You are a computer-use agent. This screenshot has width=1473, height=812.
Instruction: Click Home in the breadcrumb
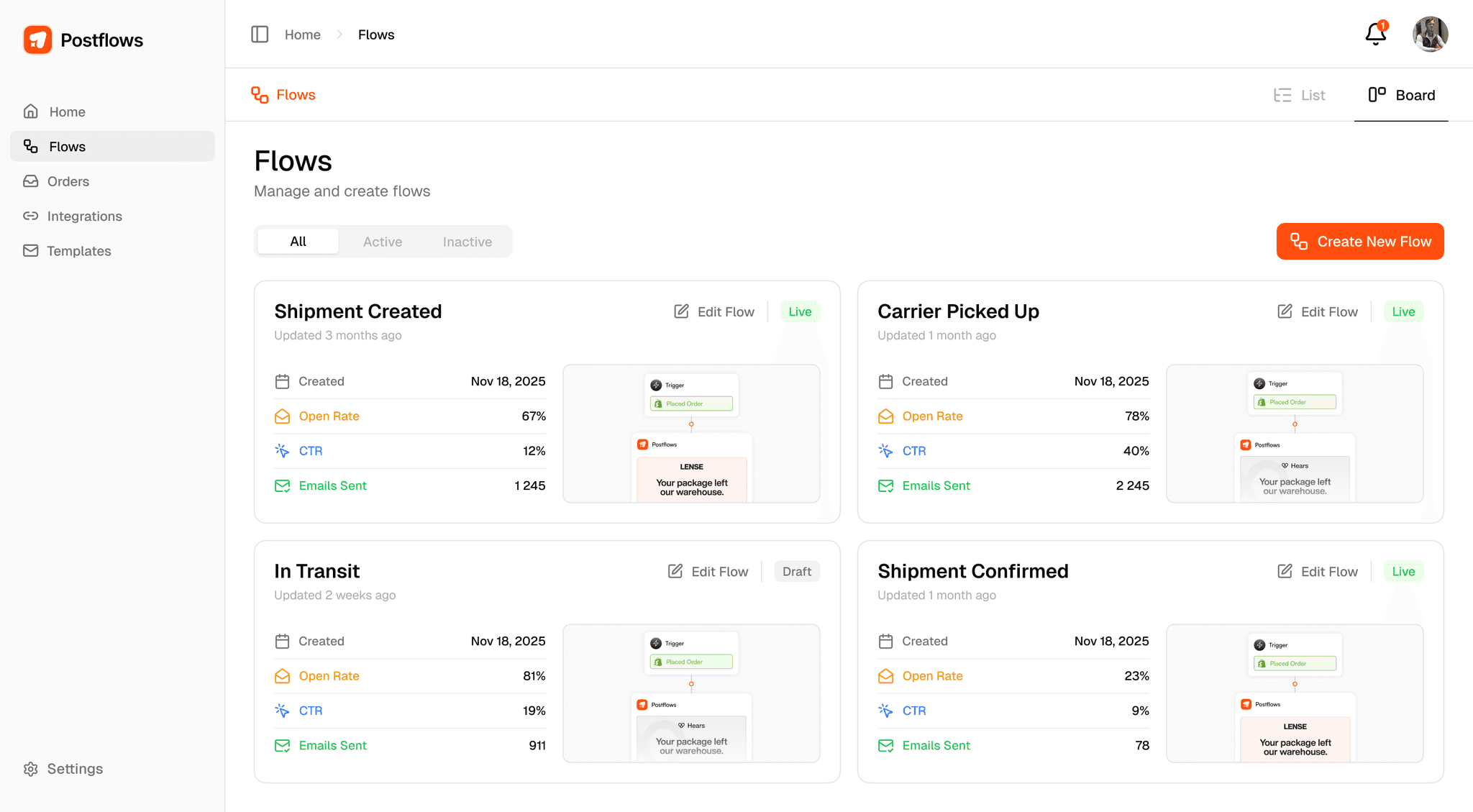[302, 35]
